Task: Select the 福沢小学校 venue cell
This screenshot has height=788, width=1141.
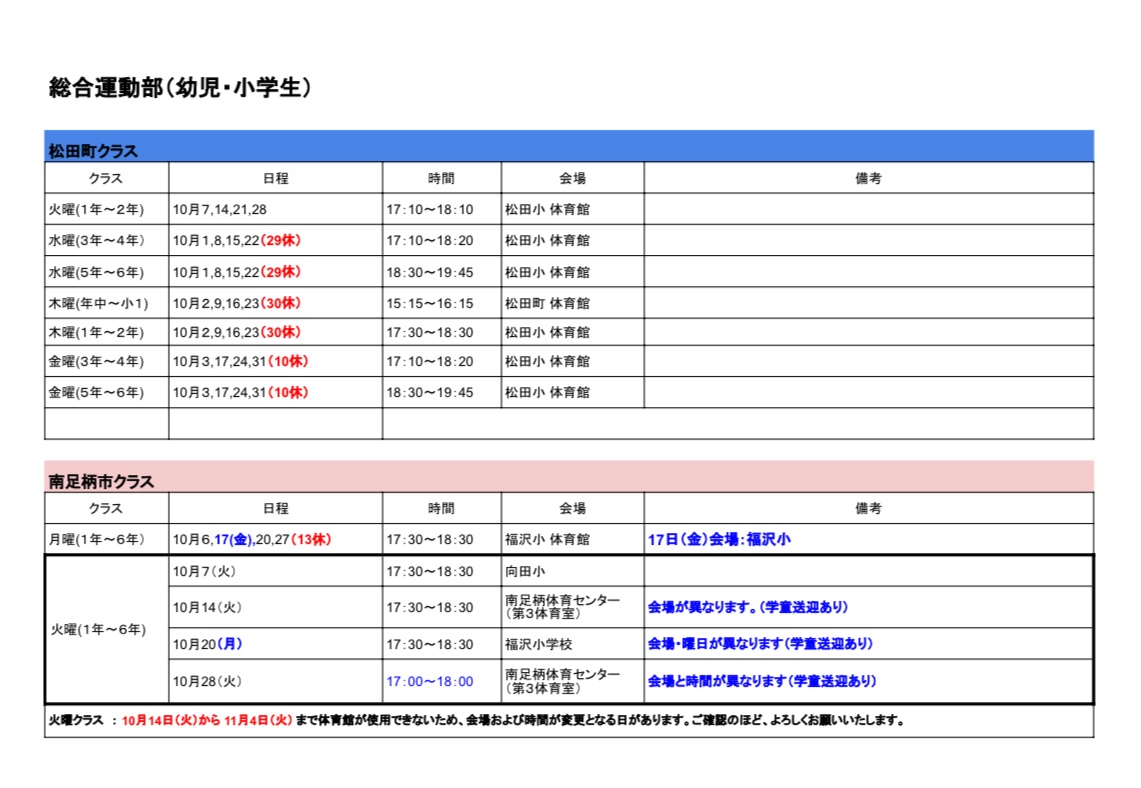Action: (538, 644)
